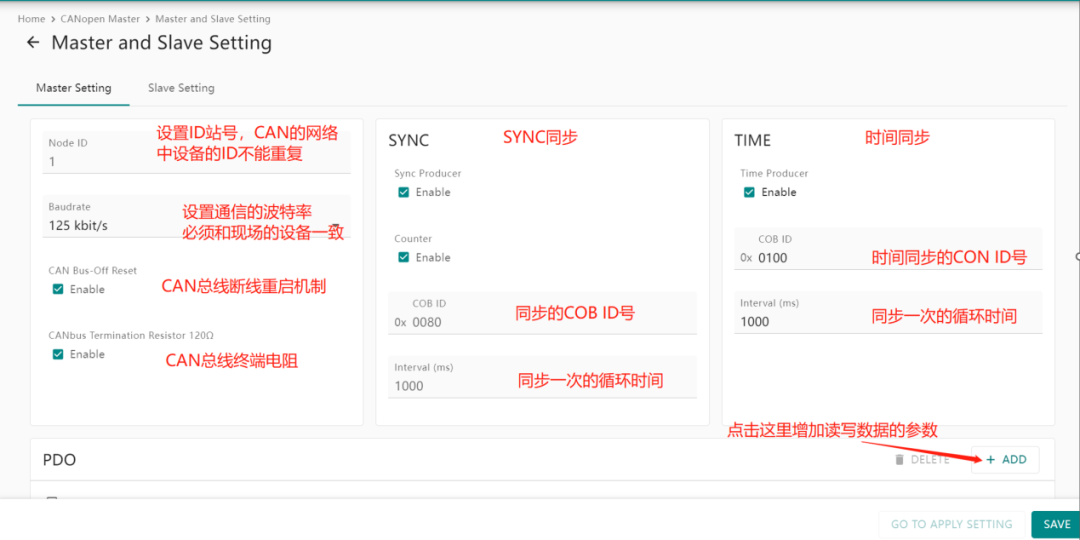The height and width of the screenshot is (540, 1080).
Task: Click the TIME Interval (ms) field
Action: [x=889, y=313]
